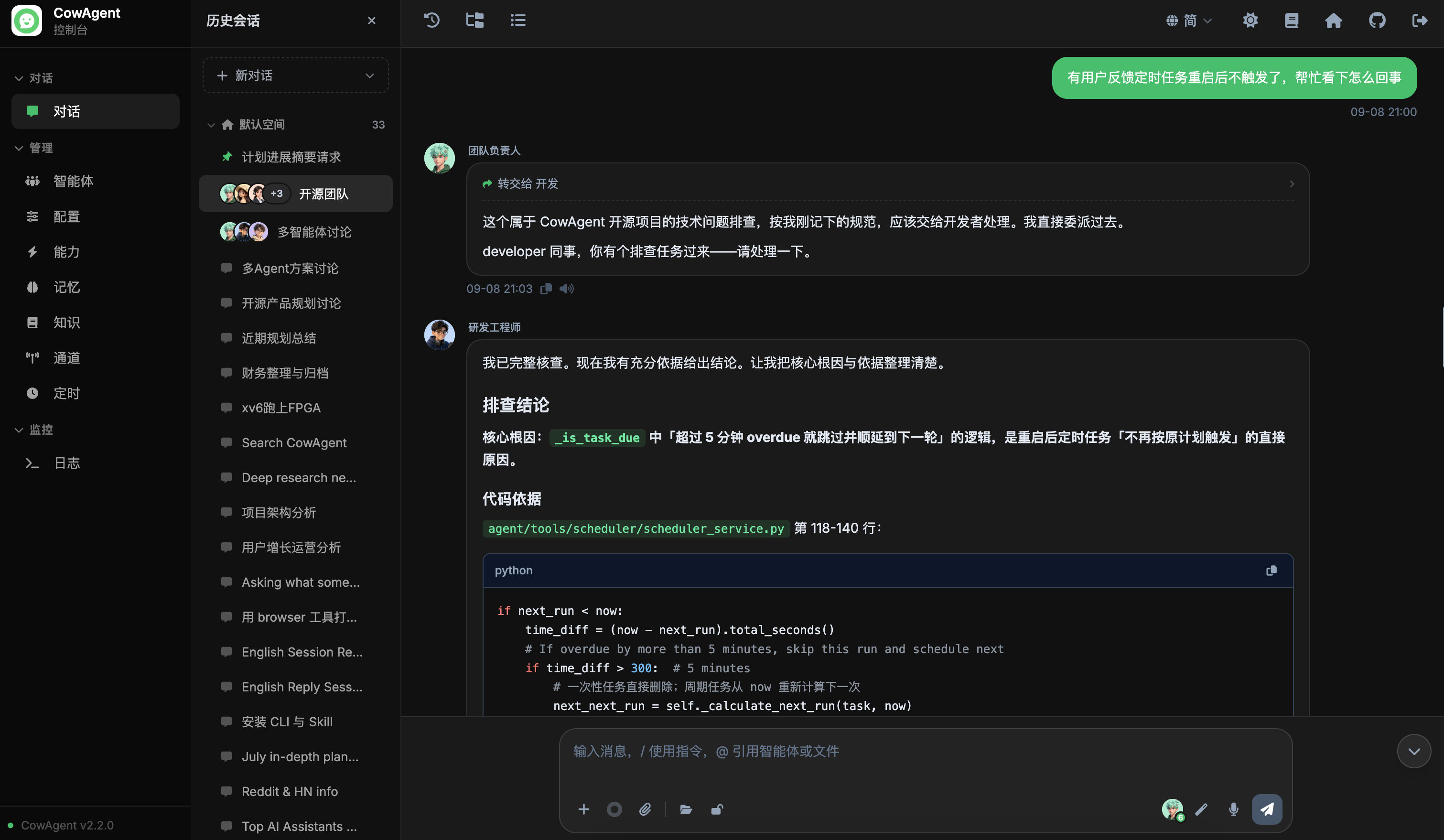The width and height of the screenshot is (1444, 840).
Task: Open the Search CowAgent conversation
Action: [296, 443]
